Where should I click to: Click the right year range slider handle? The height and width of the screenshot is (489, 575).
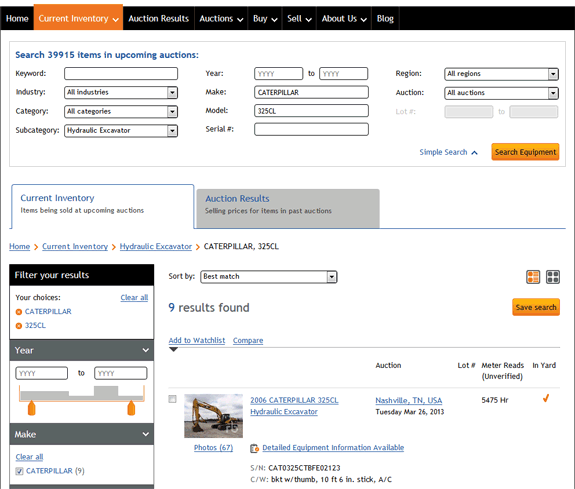[131, 408]
